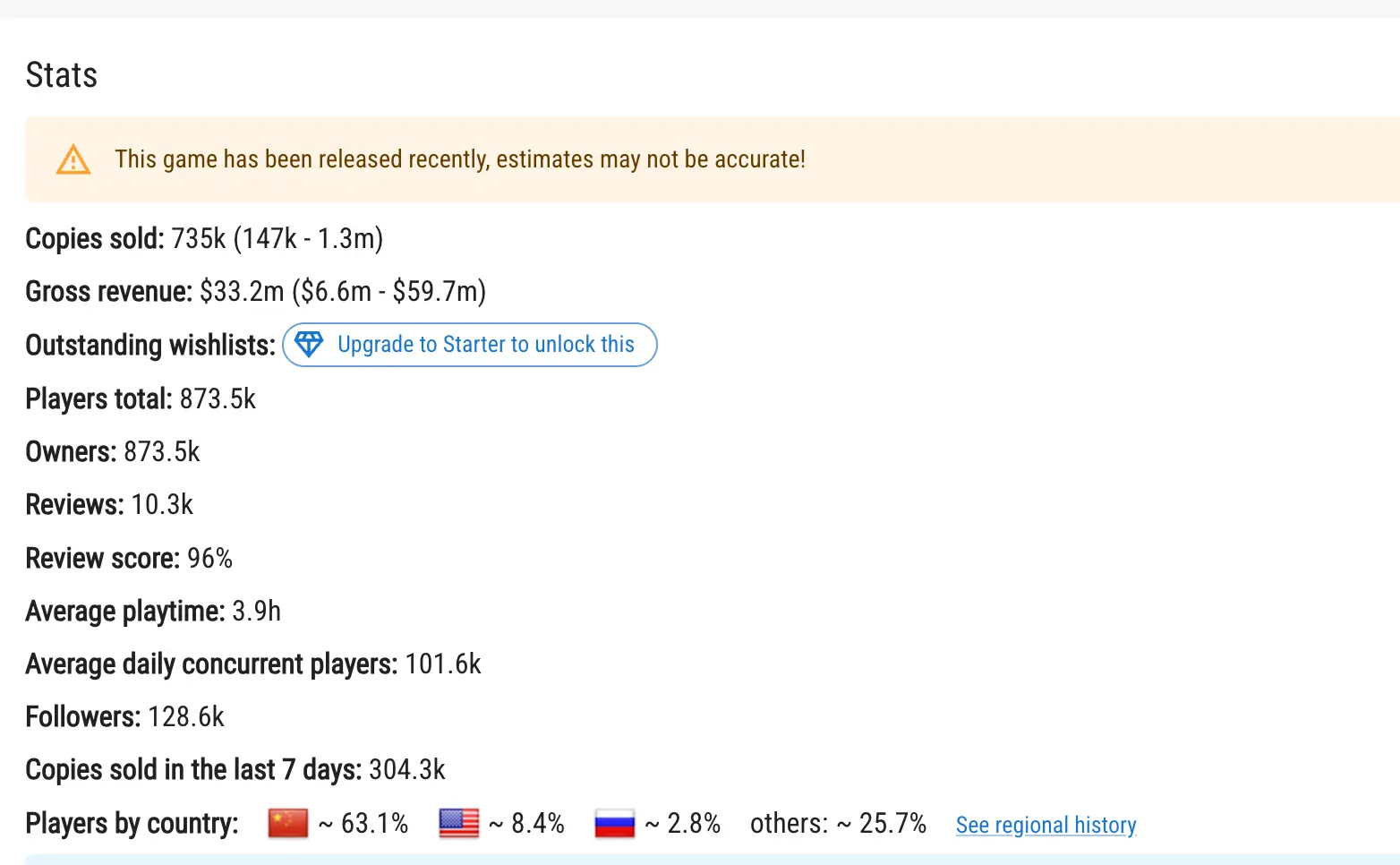Click the others 25.7% country share

pyautogui.click(x=838, y=823)
